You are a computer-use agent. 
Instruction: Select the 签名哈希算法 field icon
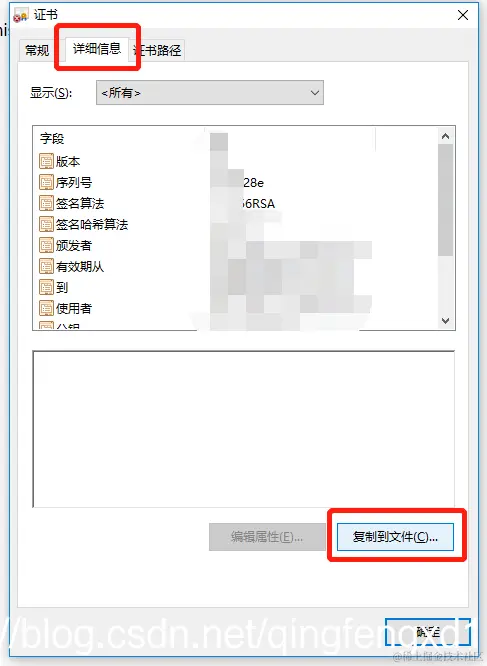coord(46,224)
